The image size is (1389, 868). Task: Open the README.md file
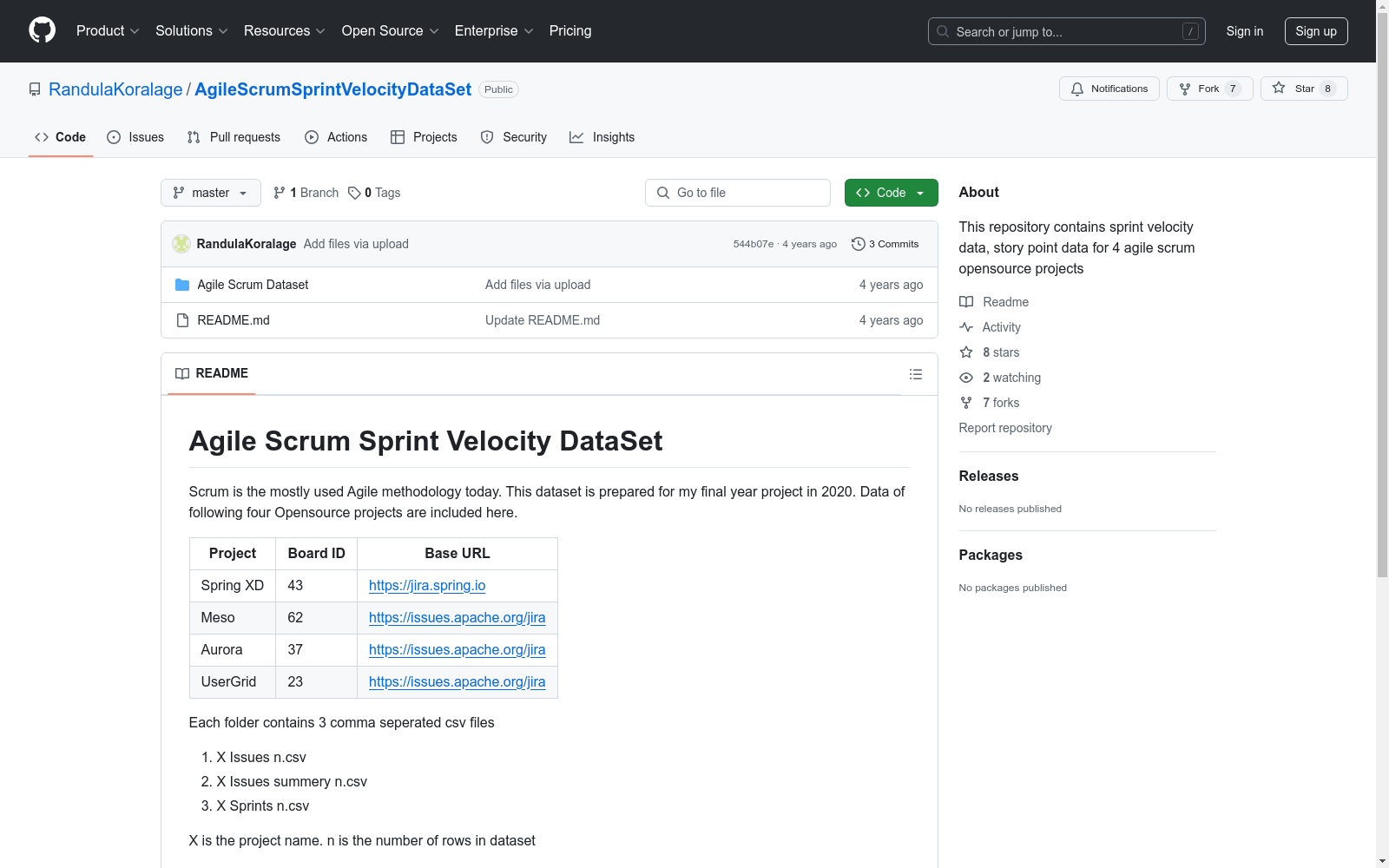pyautogui.click(x=234, y=320)
